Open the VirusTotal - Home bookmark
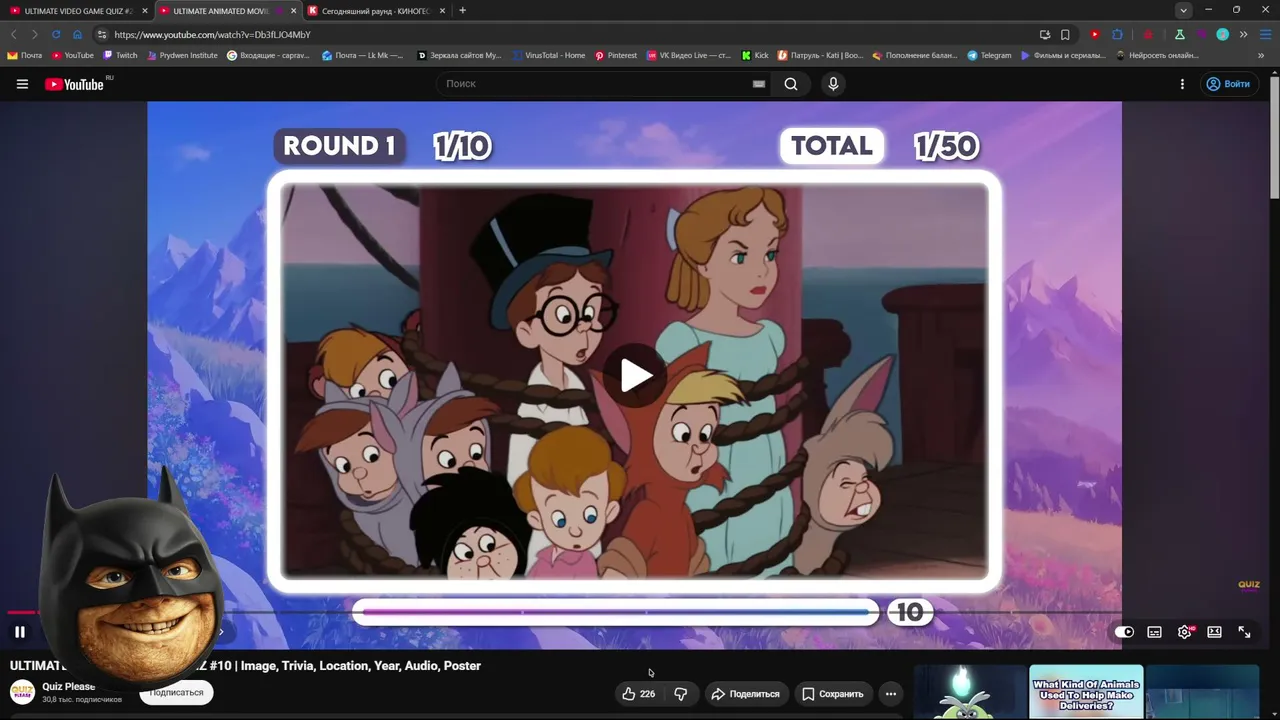This screenshot has width=1280, height=720. 549,56
